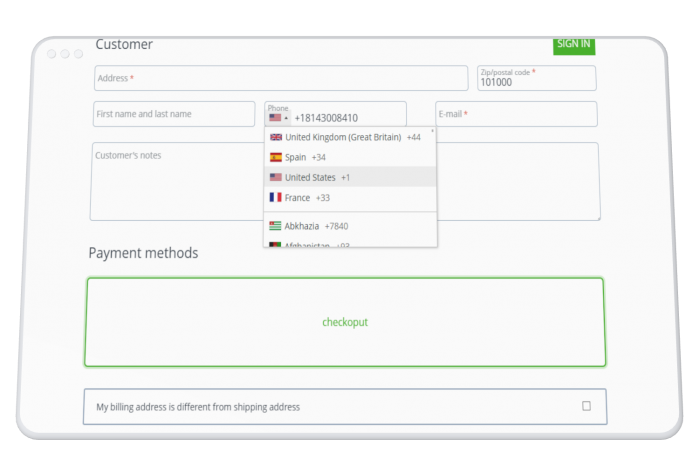Viewport: 700px width, 466px height.
Task: Choose United Kingdom (Great Britain) +44
Action: pos(350,137)
